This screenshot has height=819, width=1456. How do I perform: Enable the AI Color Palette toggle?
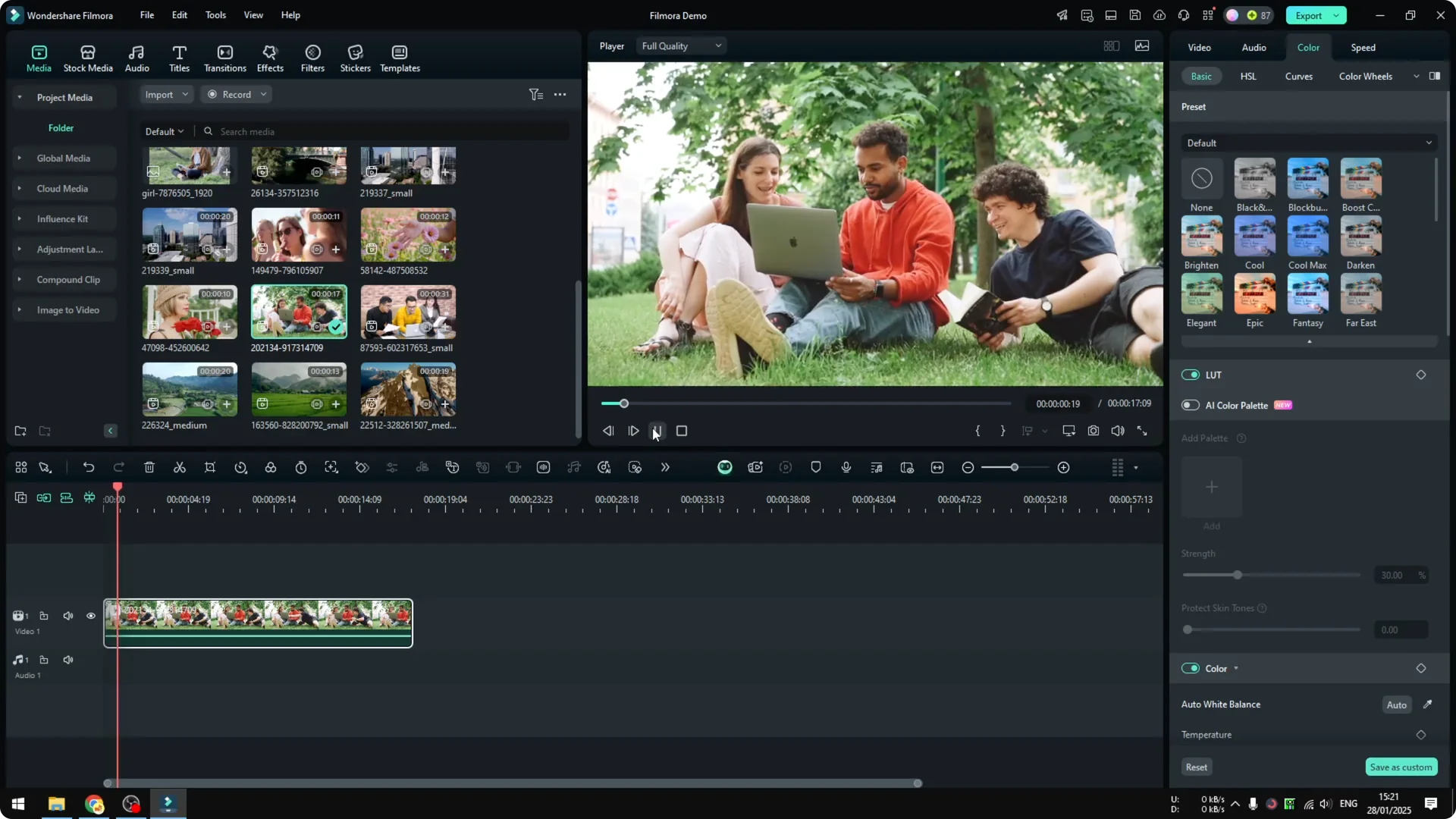[x=1189, y=405]
